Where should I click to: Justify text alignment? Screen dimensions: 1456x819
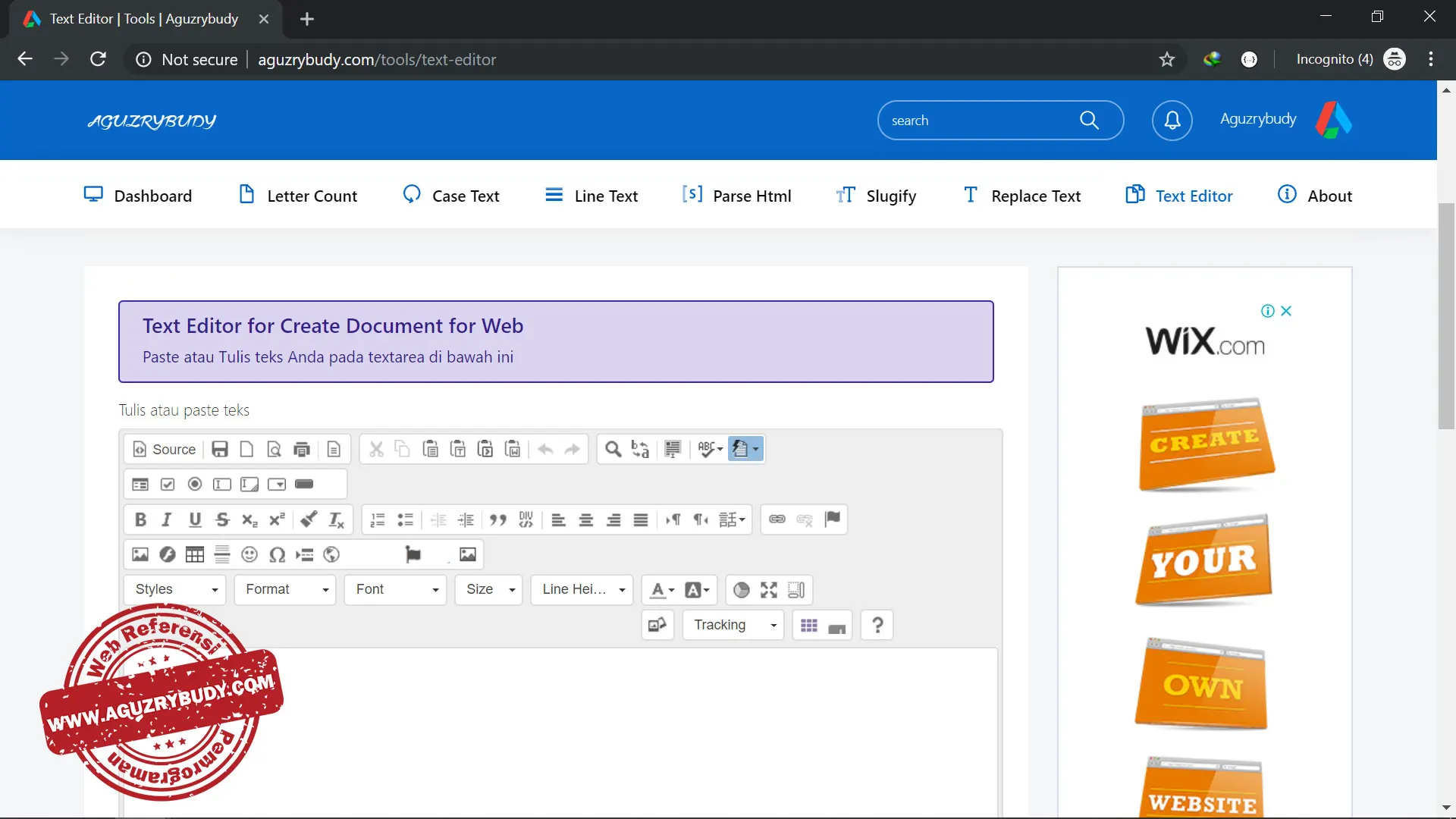pos(641,519)
